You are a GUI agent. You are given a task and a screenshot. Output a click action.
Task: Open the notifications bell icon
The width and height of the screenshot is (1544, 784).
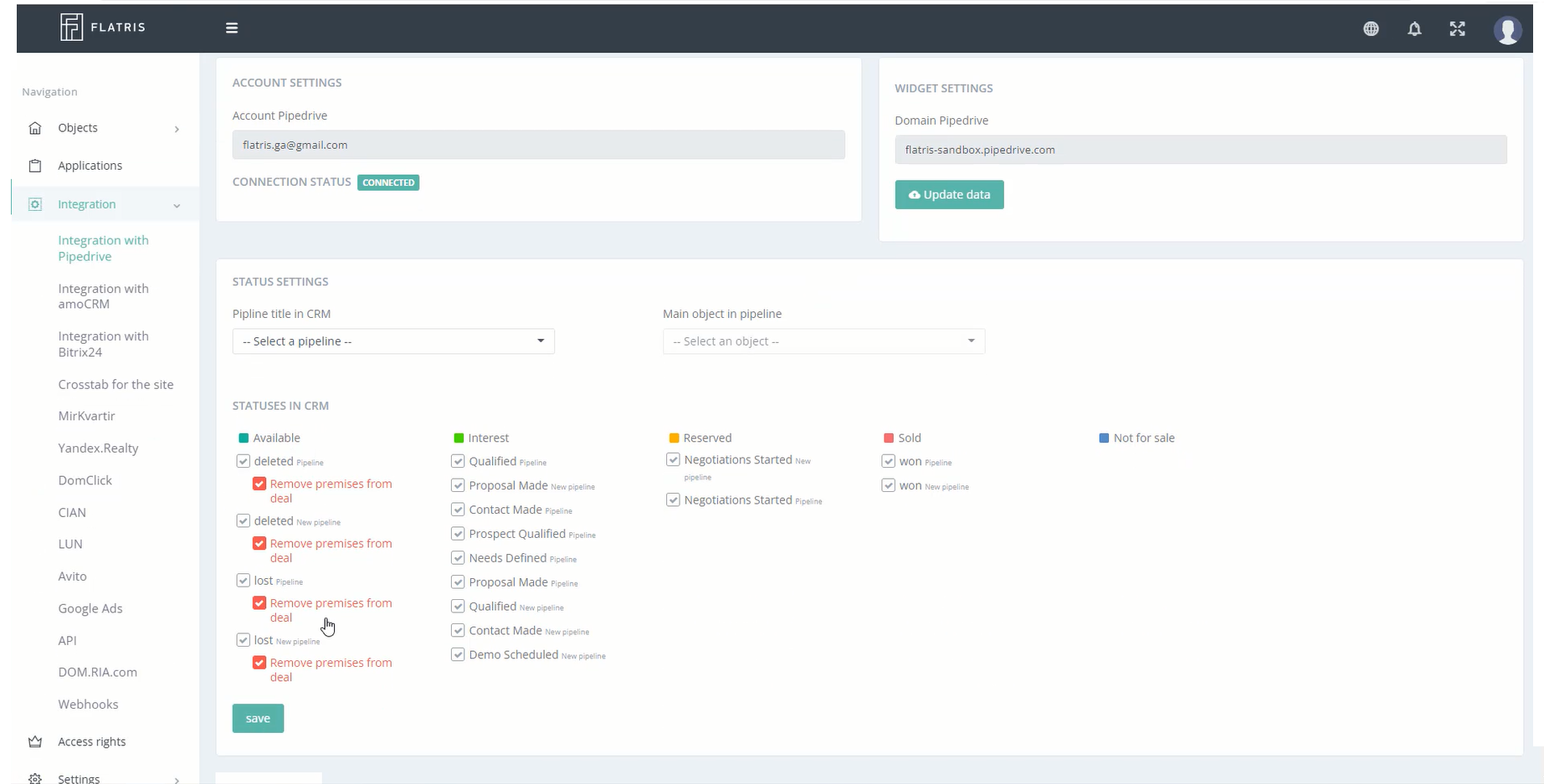(x=1414, y=28)
